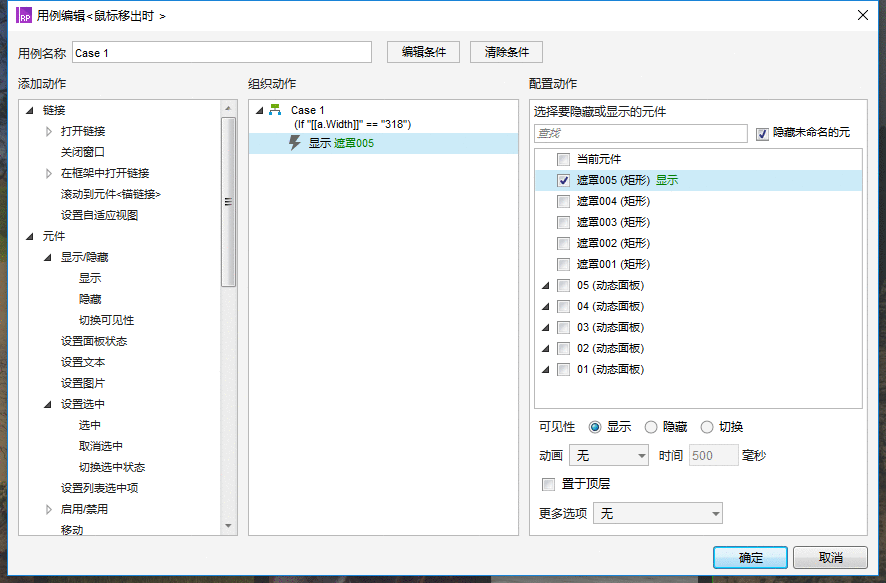Confirm with the 确定 button
The height and width of the screenshot is (583, 886).
coord(750,558)
